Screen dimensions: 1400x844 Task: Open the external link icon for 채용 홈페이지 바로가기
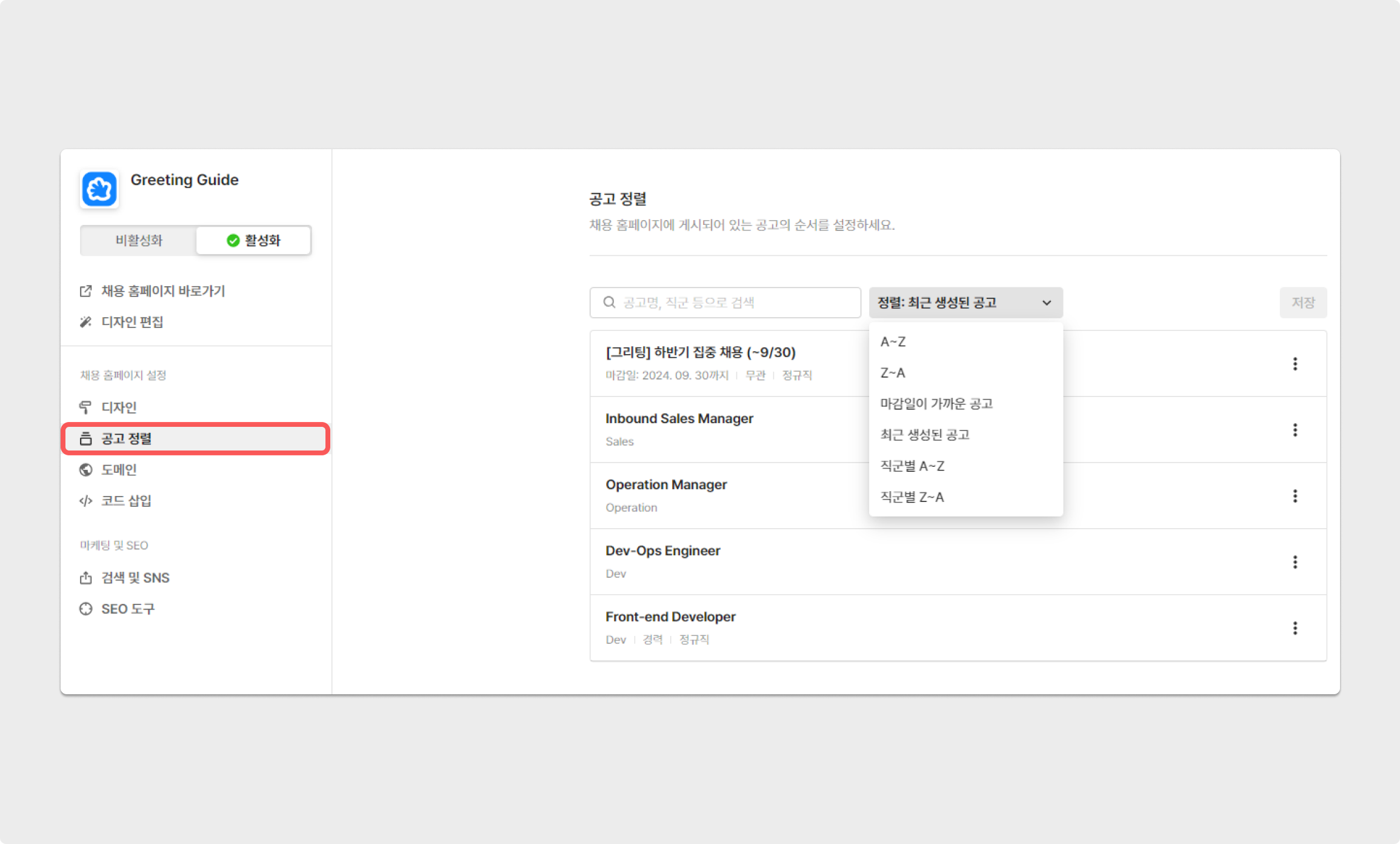(86, 291)
